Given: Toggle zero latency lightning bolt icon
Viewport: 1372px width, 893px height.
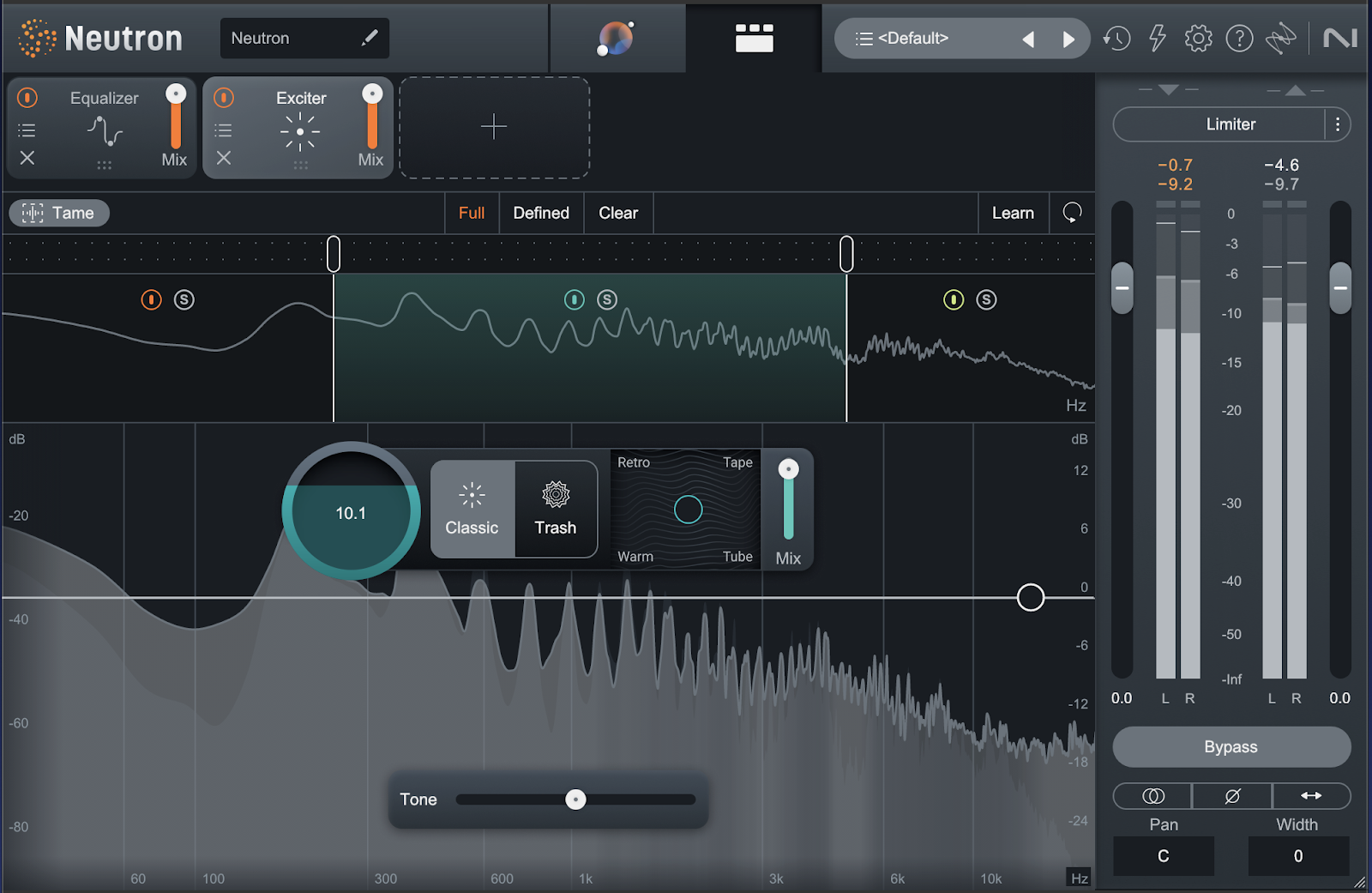Looking at the screenshot, I should click(1158, 38).
